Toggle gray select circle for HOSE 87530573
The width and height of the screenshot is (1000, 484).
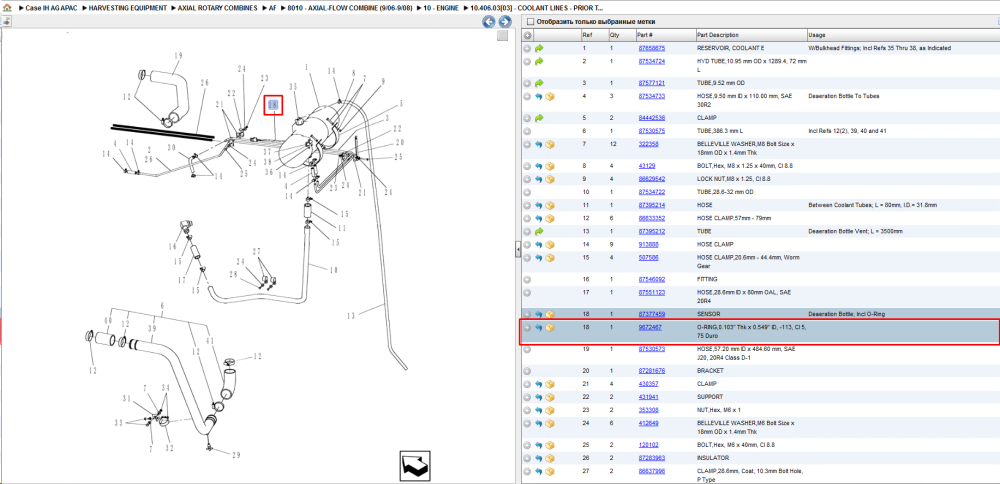[527, 349]
